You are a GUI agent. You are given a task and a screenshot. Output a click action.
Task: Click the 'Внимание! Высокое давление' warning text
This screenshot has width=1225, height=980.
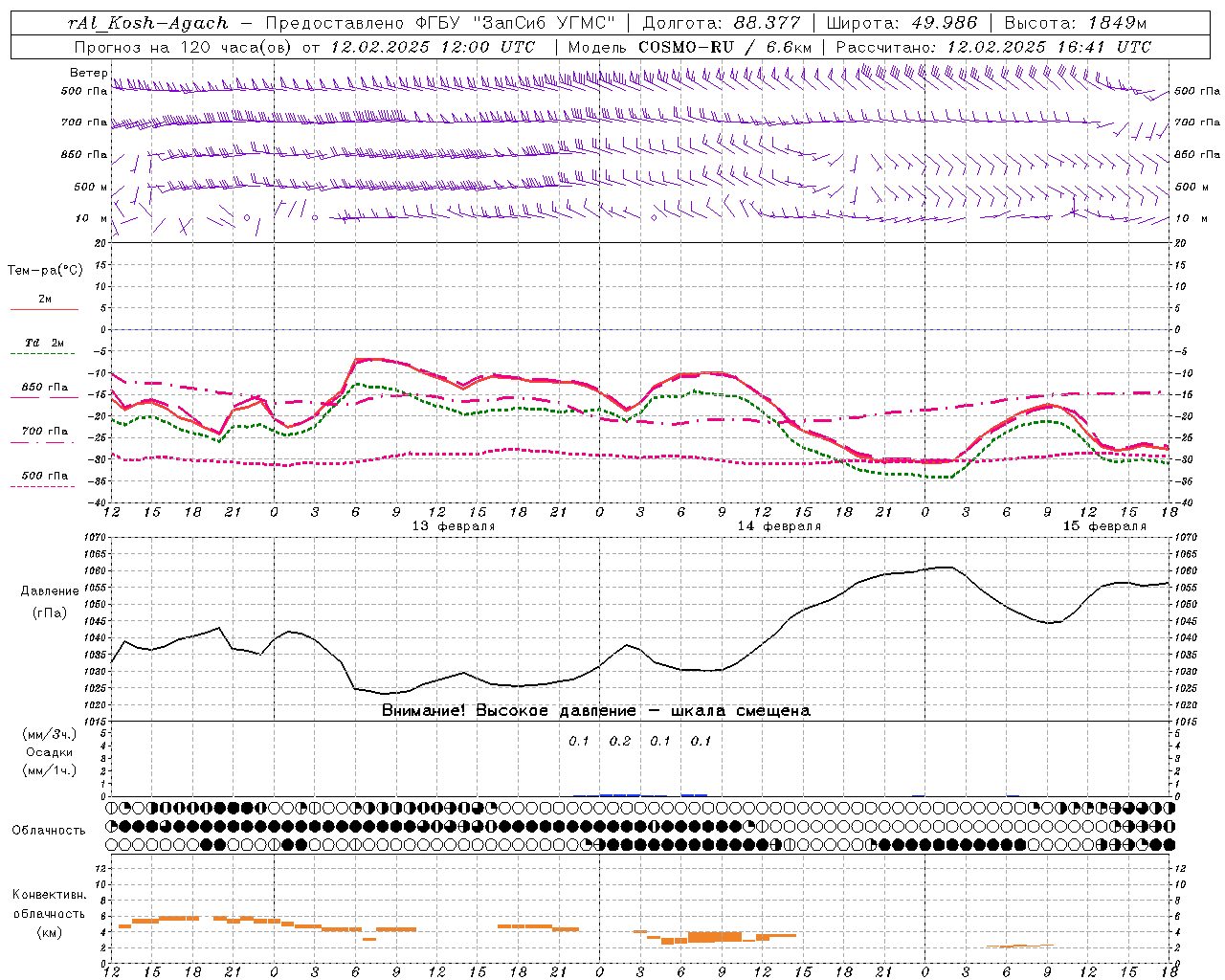509,711
